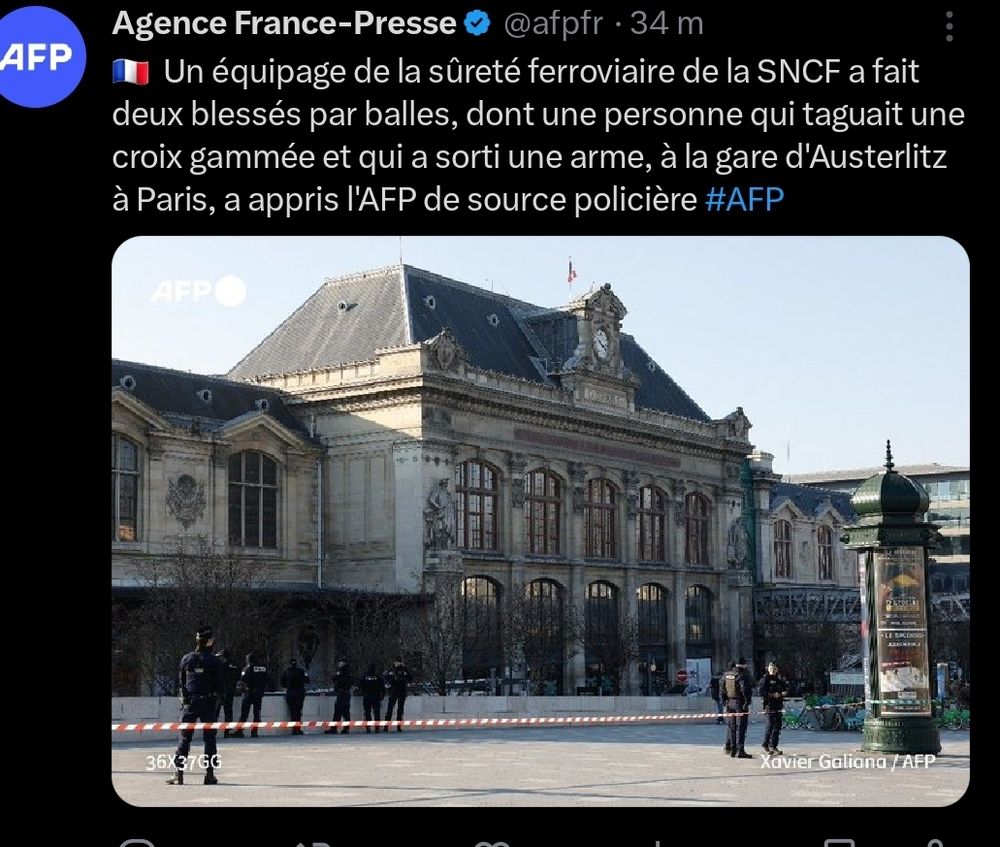Image resolution: width=1000 pixels, height=847 pixels.
Task: Open the 34 m timestamp
Action: click(x=666, y=24)
